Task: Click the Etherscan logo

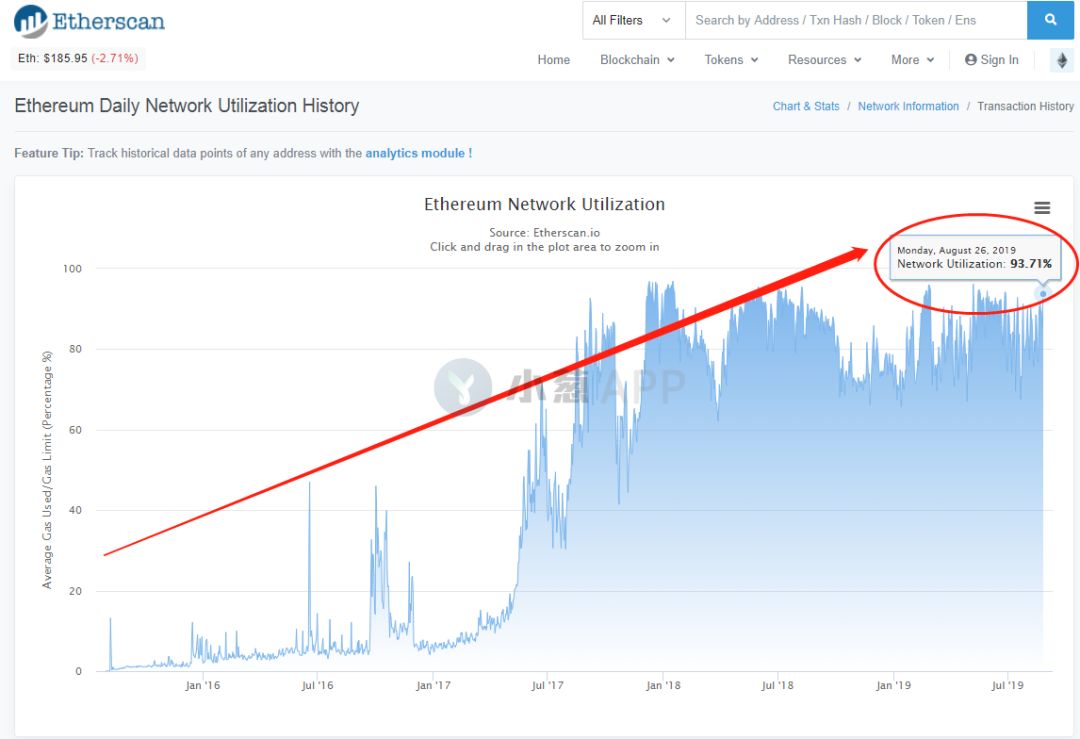Action: 90,21
